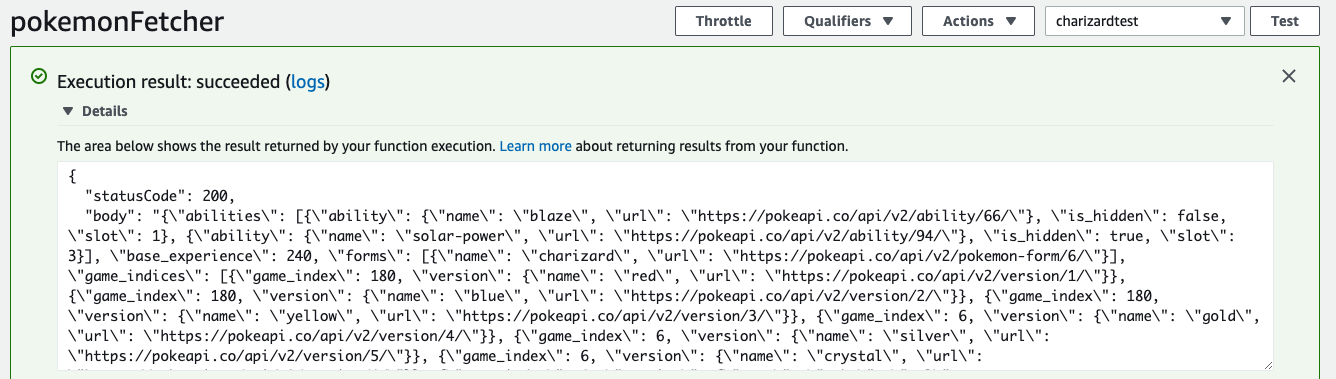1336x379 pixels.
Task: Run the function with the Test button
Action: click(x=1285, y=21)
